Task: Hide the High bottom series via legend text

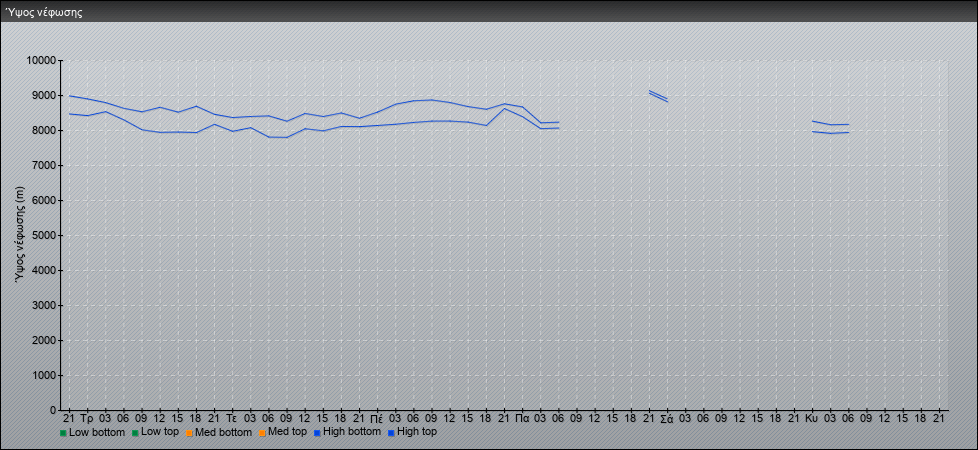Action: tap(351, 432)
